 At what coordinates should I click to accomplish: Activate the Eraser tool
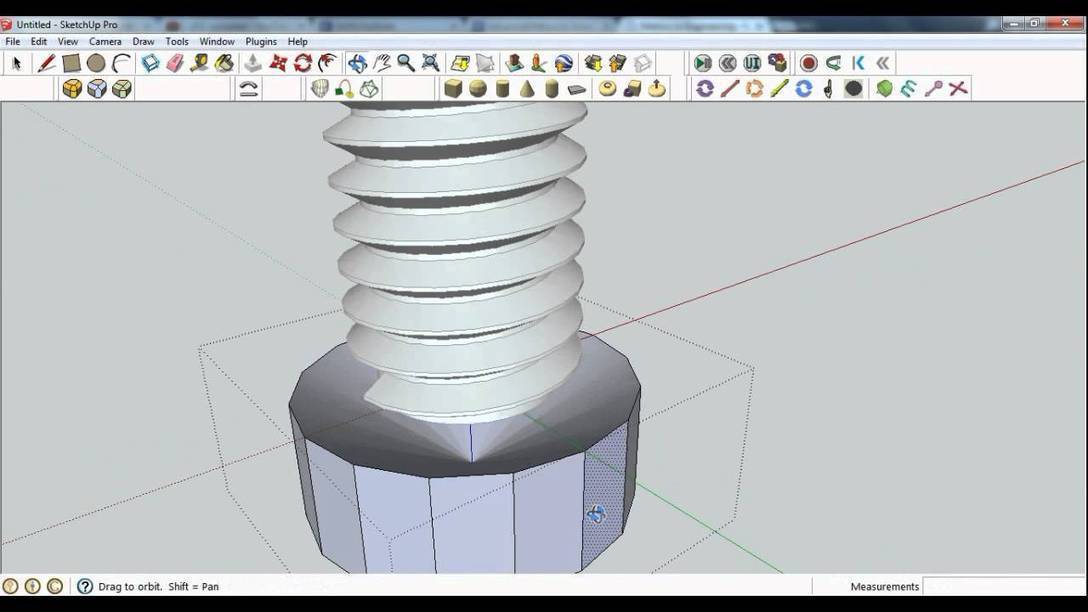point(175,62)
